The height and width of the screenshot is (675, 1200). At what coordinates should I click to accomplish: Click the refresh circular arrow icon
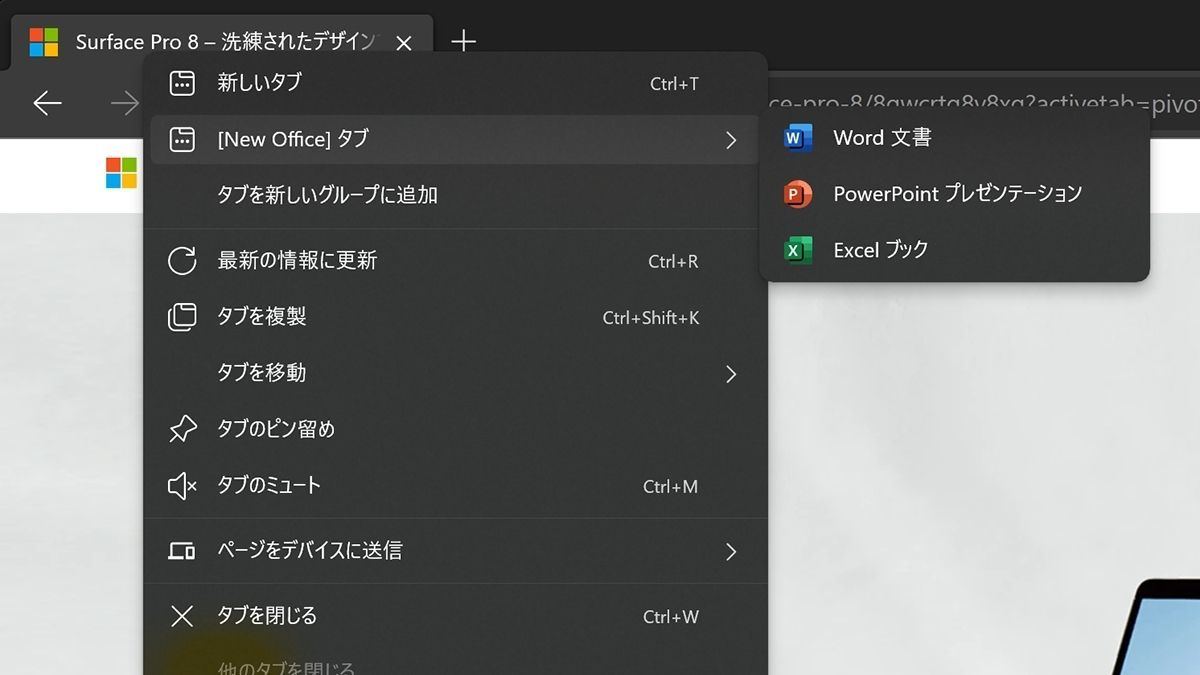(182, 261)
